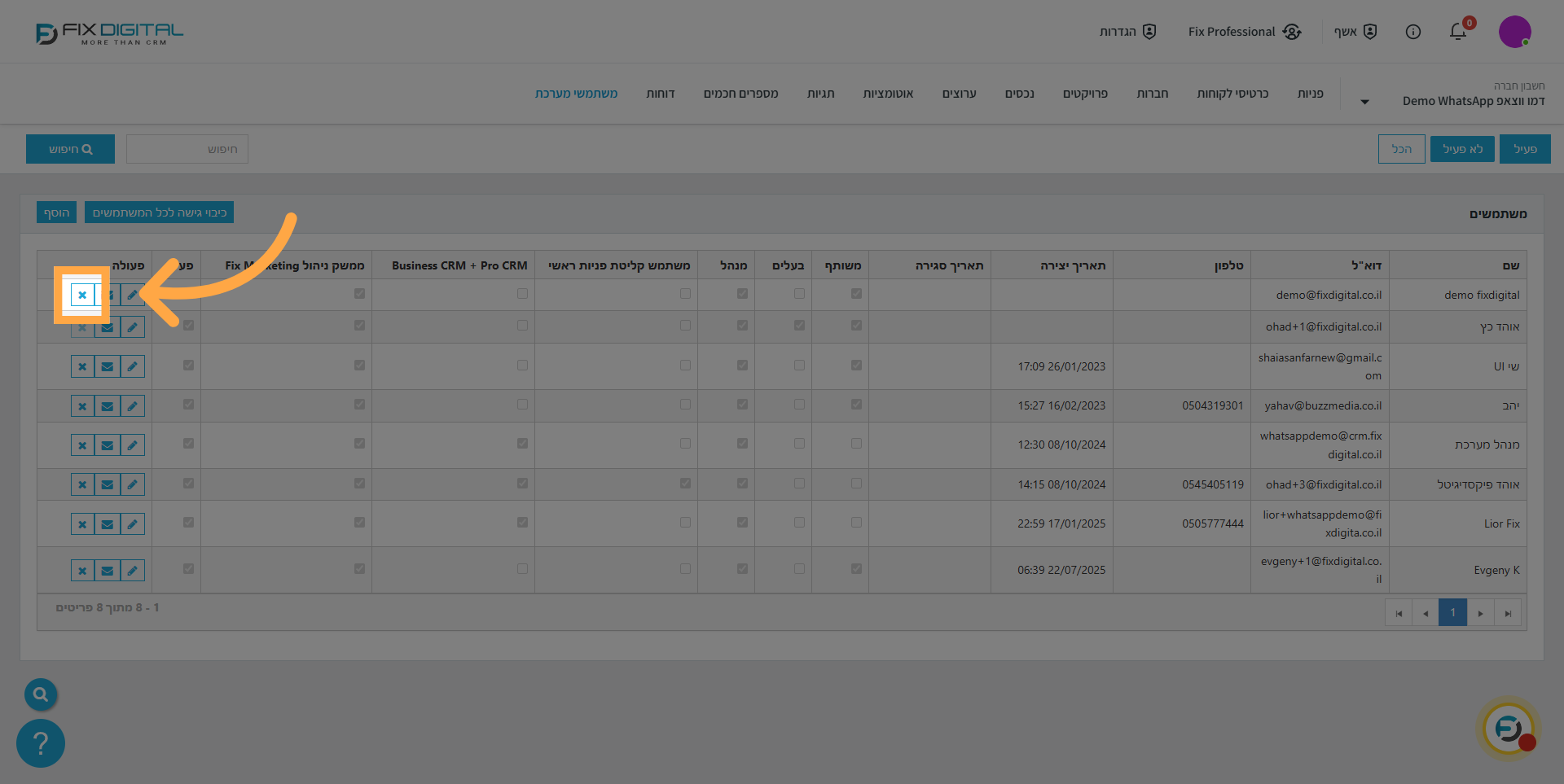
Task: Toggle the בעלים checkbox for אוהד כץ
Action: pyautogui.click(x=799, y=326)
